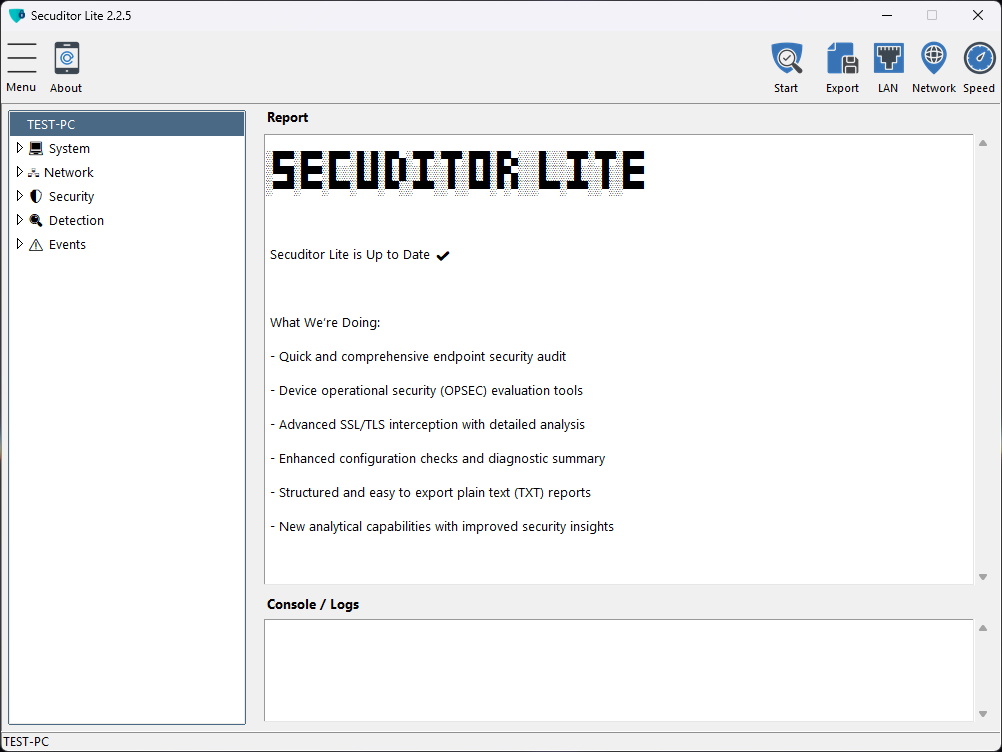Viewport: 1002px width, 752px height.
Task: Click the 'Console / Logs' heading
Action: (x=313, y=604)
